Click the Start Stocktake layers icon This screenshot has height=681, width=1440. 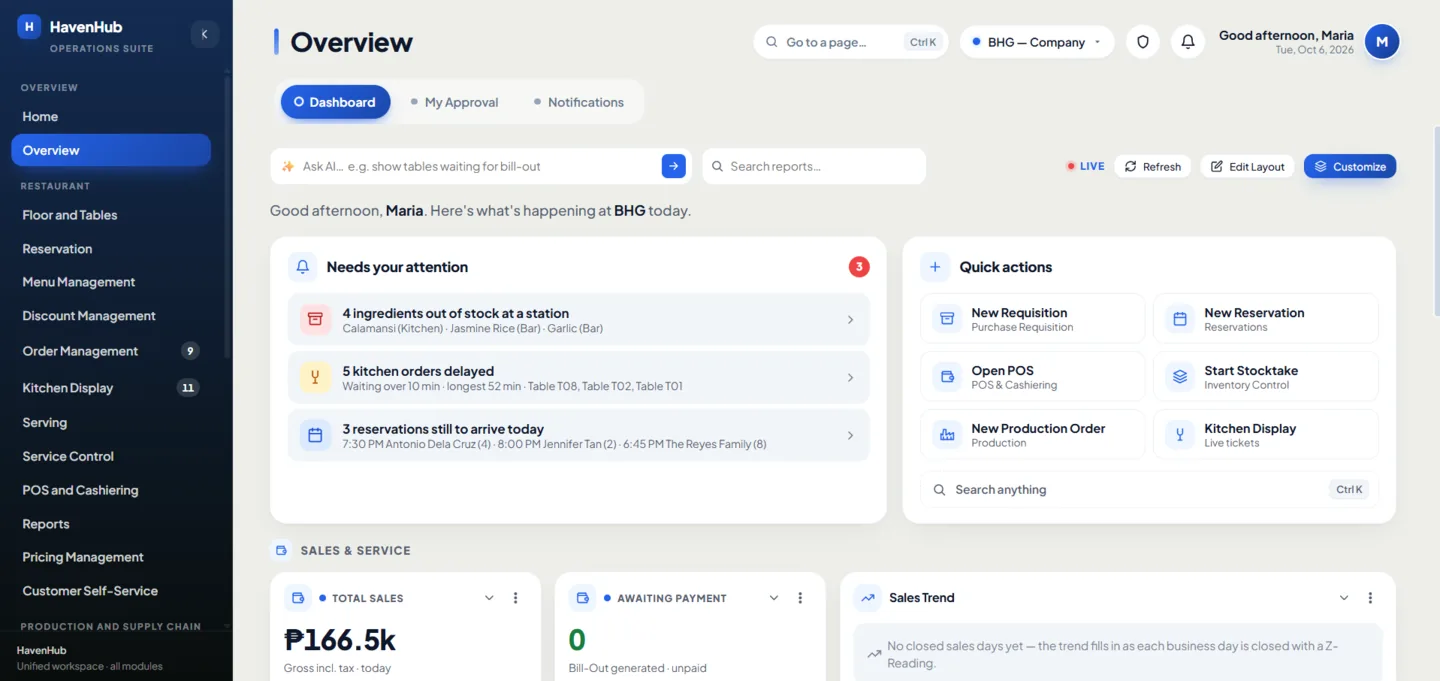(1179, 377)
